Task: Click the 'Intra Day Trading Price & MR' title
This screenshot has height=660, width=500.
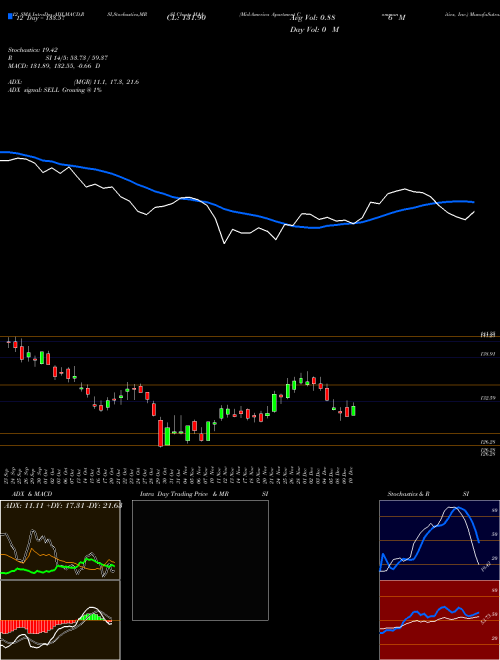Action: 185,494
